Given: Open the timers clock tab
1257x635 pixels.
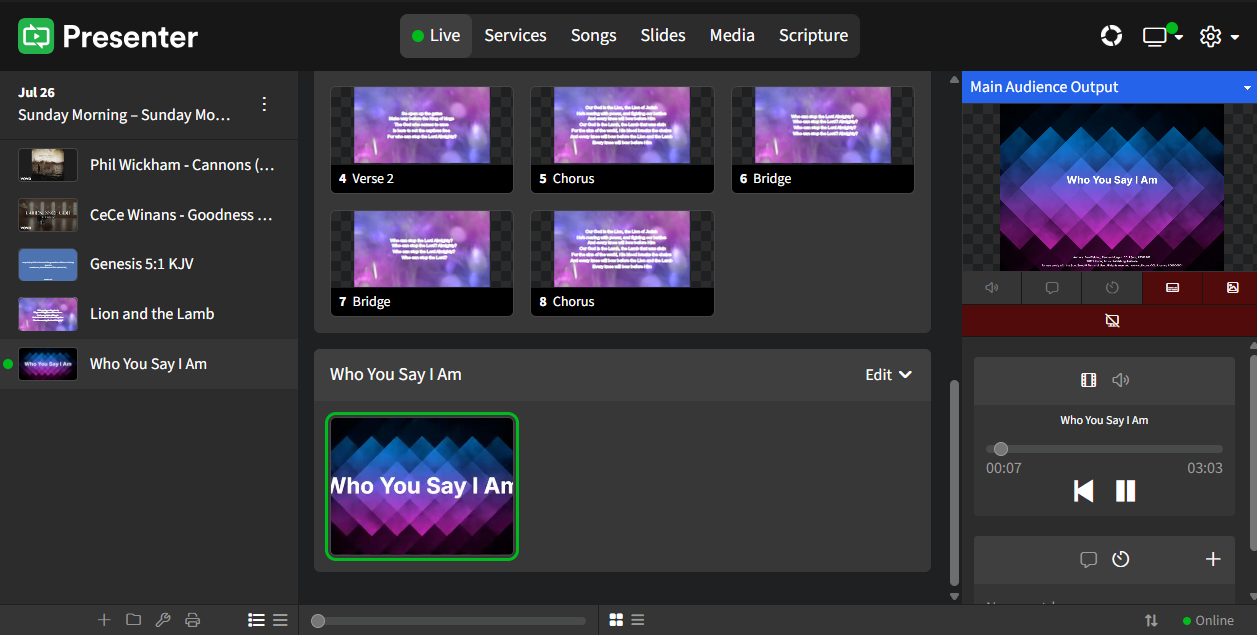Looking at the screenshot, I should pyautogui.click(x=1121, y=560).
